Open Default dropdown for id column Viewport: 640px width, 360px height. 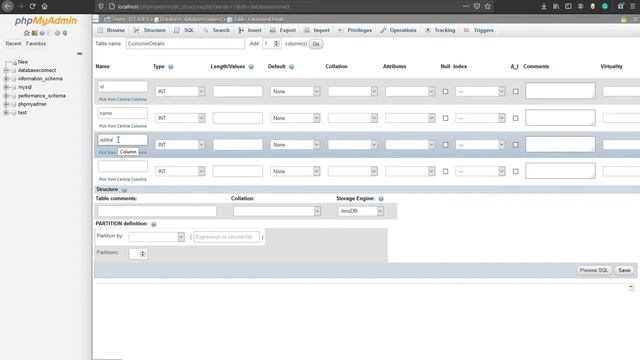tap(295, 91)
